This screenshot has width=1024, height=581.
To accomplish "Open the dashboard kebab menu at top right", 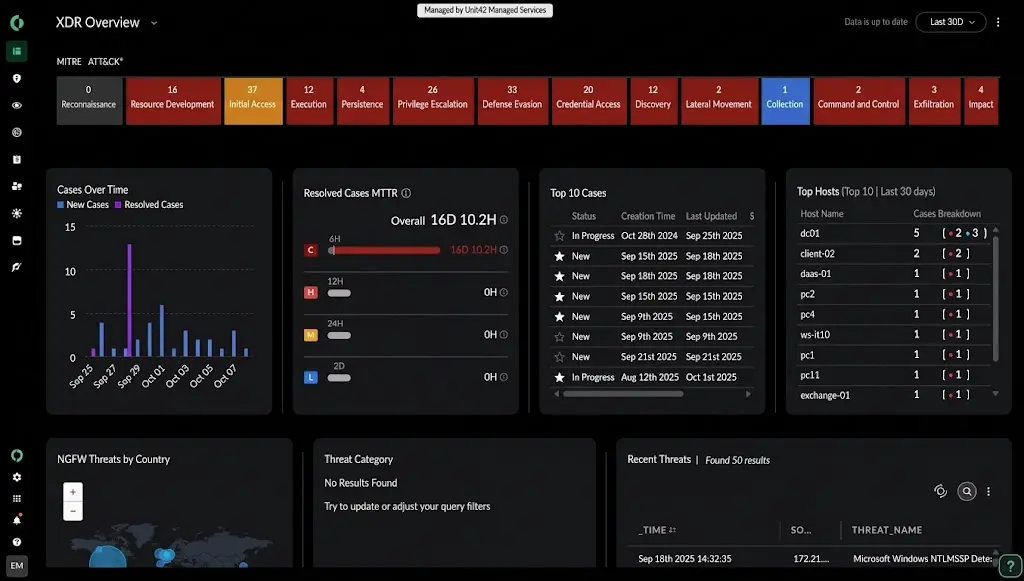I will click(998, 22).
